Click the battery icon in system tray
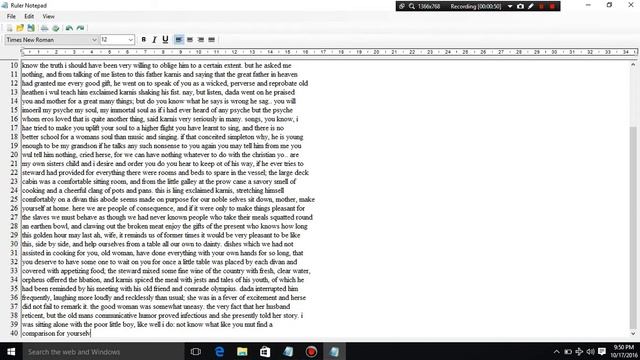 tap(568, 351)
